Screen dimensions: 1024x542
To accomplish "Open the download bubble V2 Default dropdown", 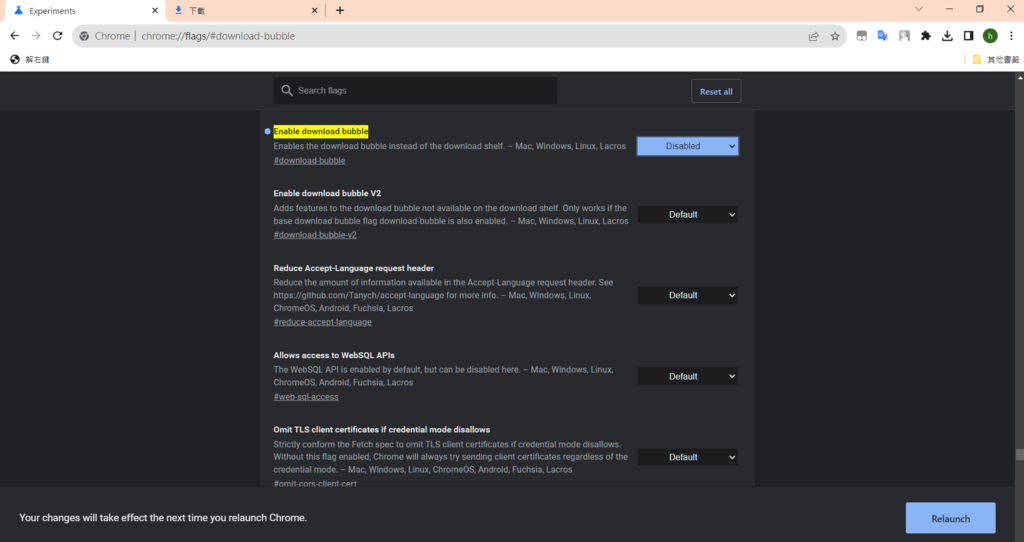I will coord(688,214).
